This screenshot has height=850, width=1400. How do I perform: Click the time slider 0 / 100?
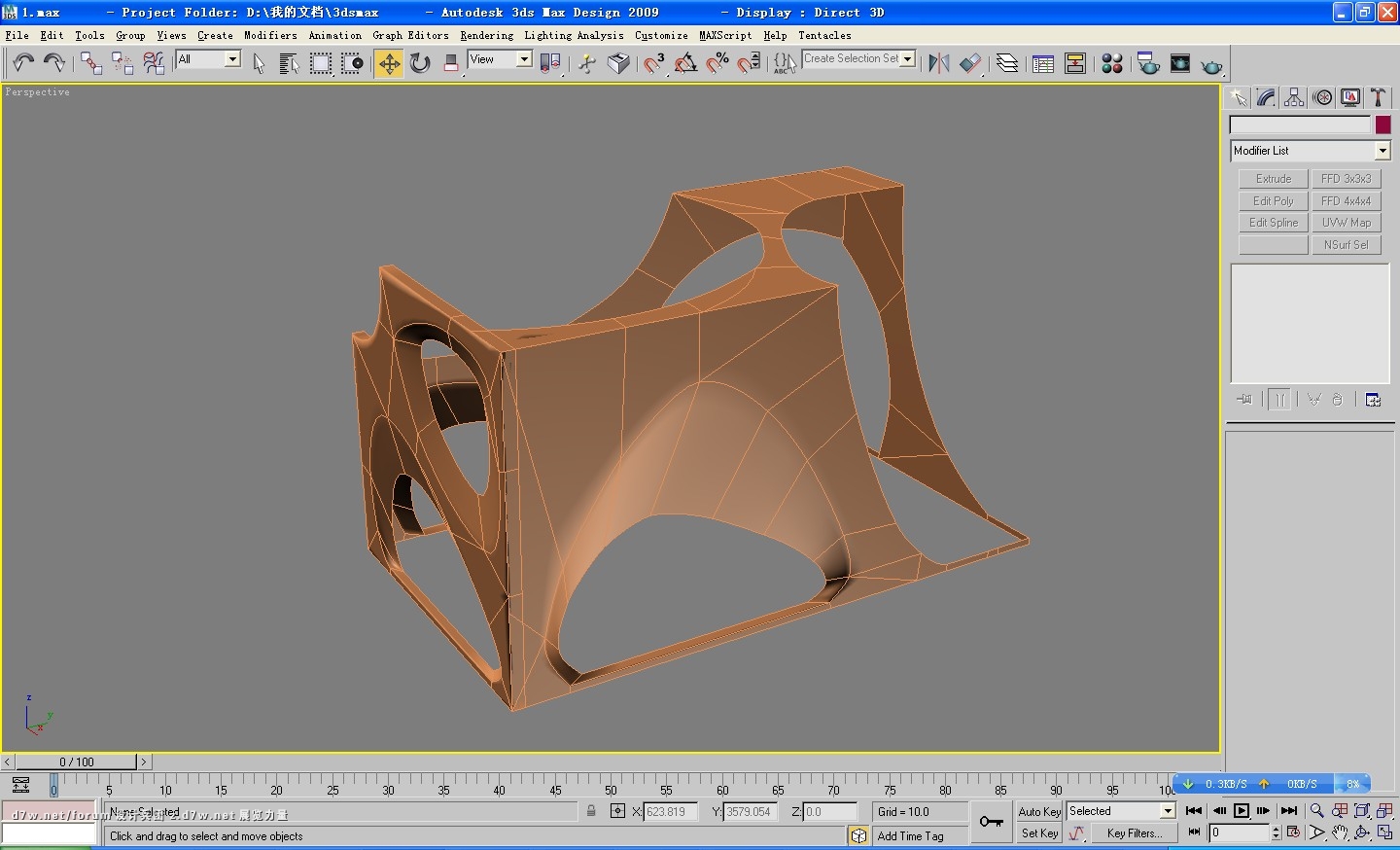pyautogui.click(x=77, y=761)
